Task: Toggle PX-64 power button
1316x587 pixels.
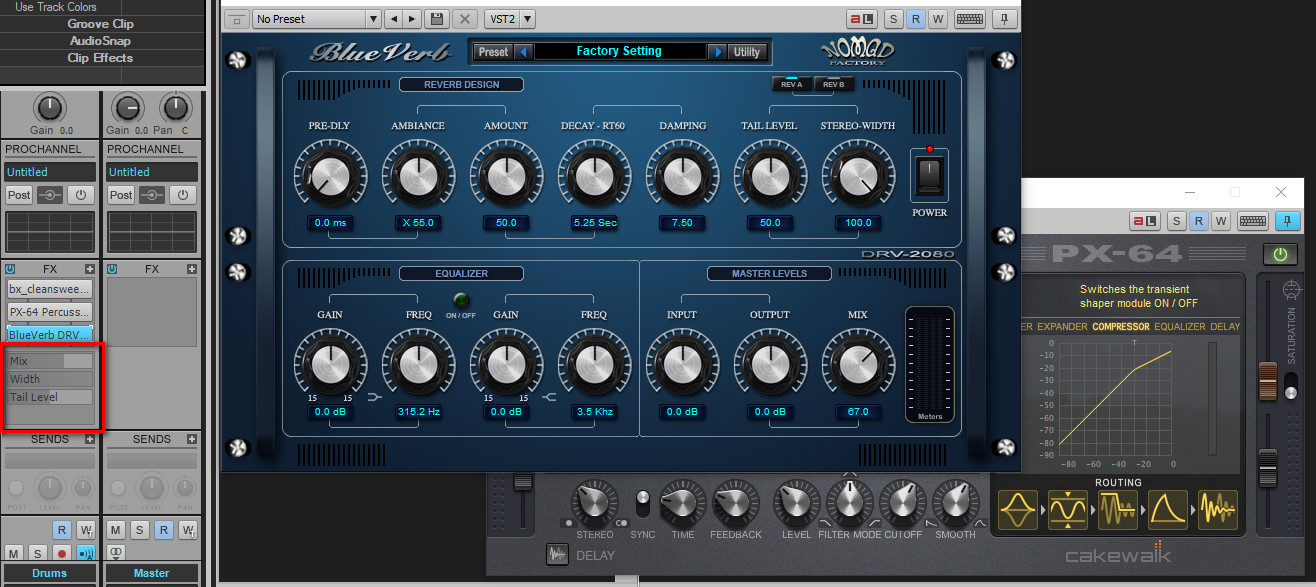Action: tap(1280, 255)
